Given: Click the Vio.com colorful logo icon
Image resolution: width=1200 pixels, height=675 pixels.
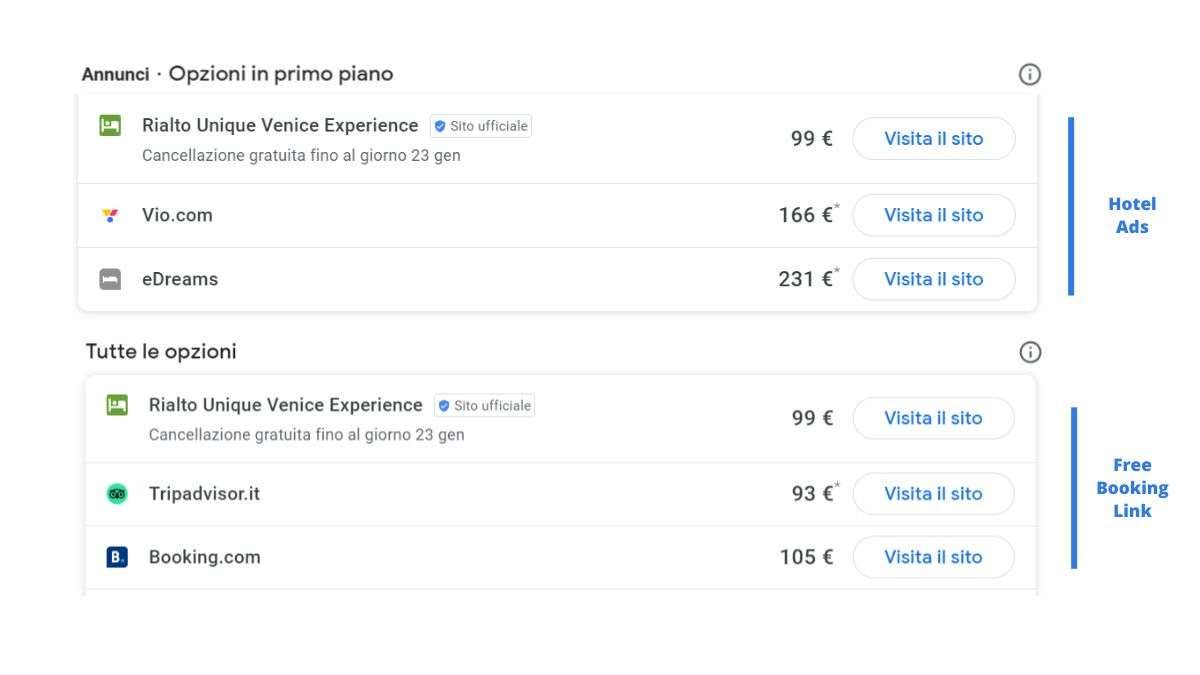Looking at the screenshot, I should [110, 215].
